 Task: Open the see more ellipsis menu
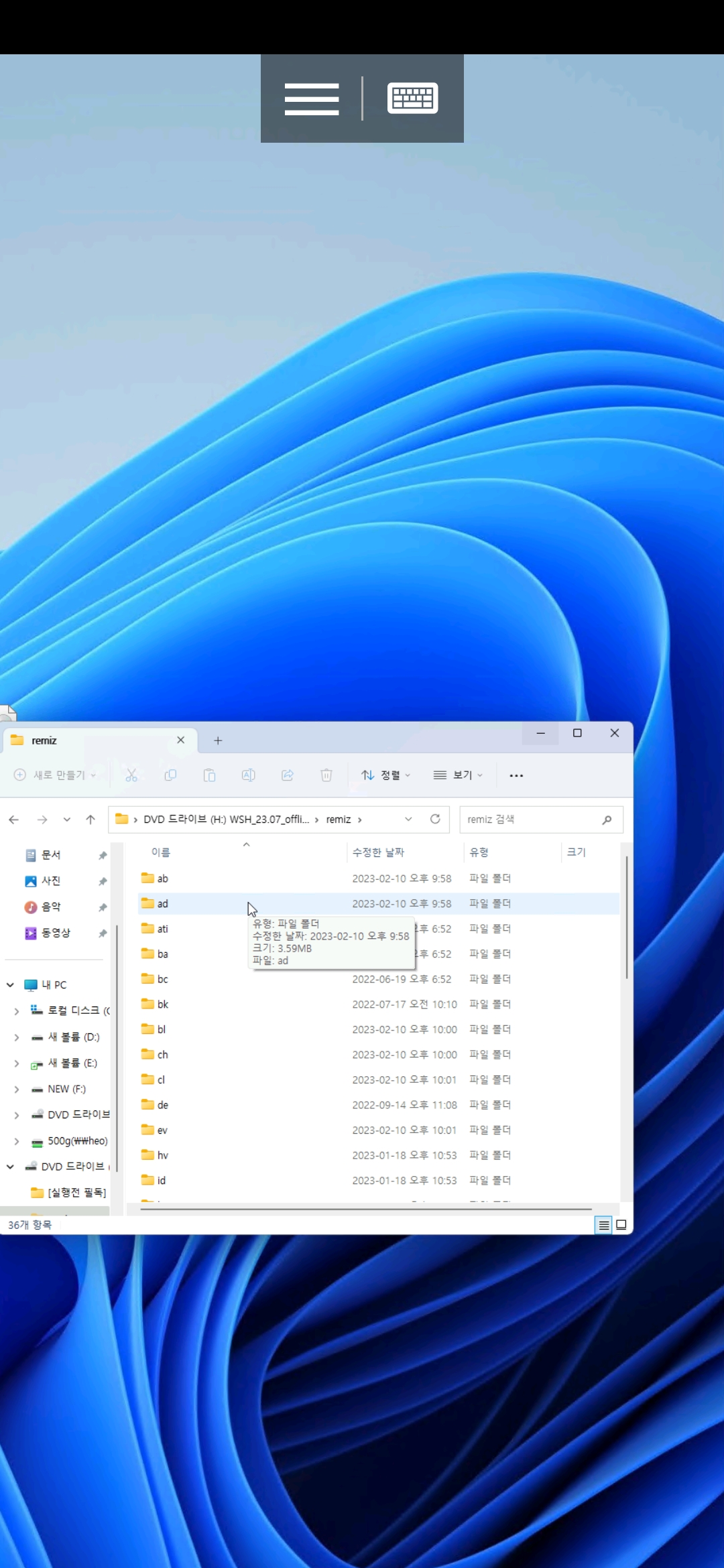516,775
